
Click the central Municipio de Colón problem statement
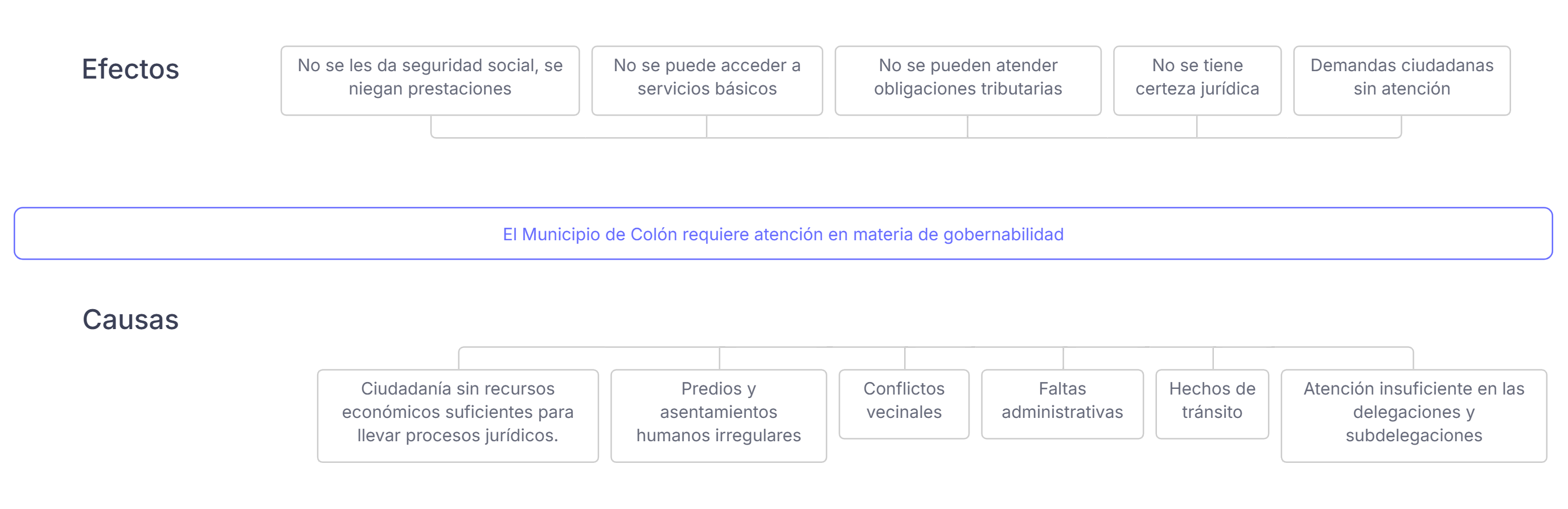[x=783, y=234]
